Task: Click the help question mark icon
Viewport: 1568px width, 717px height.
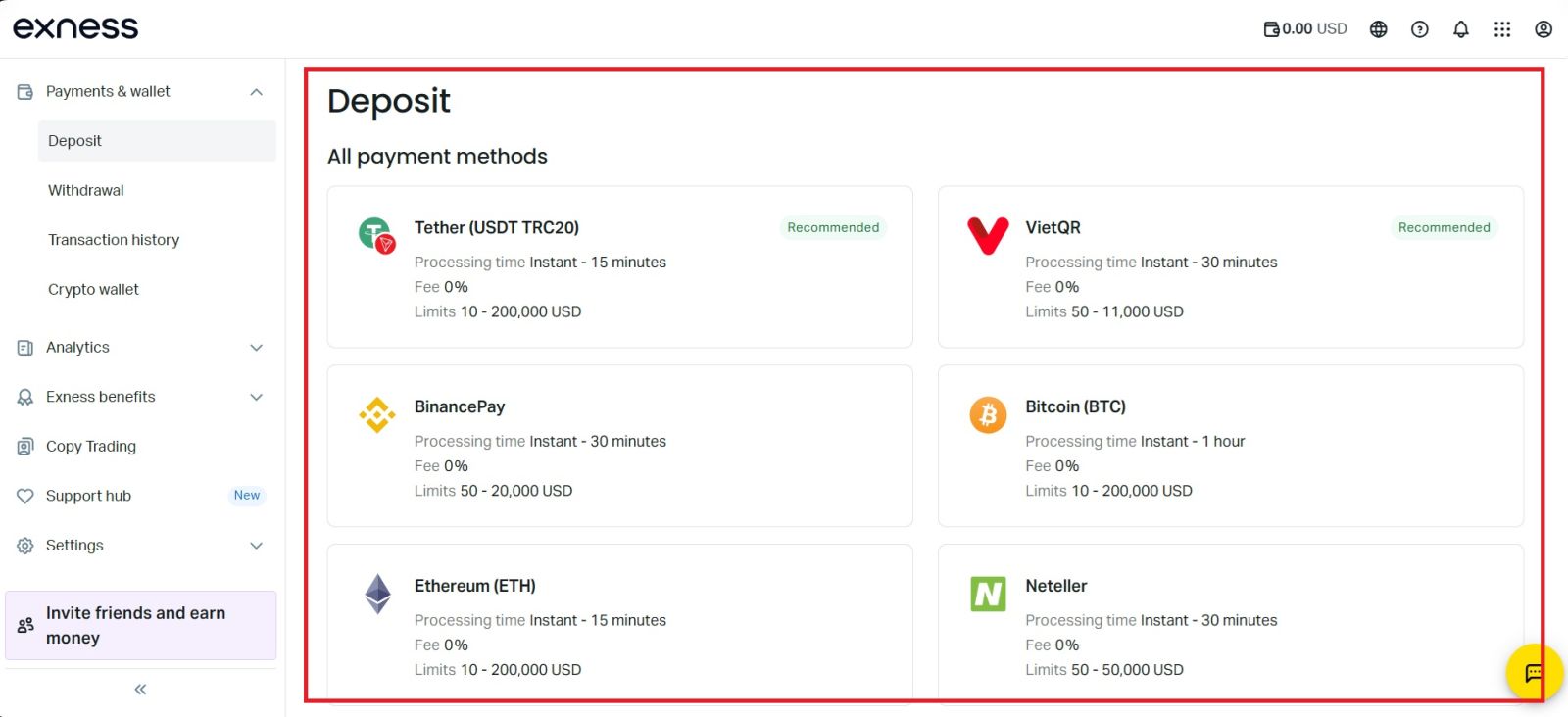Action: point(1419,29)
